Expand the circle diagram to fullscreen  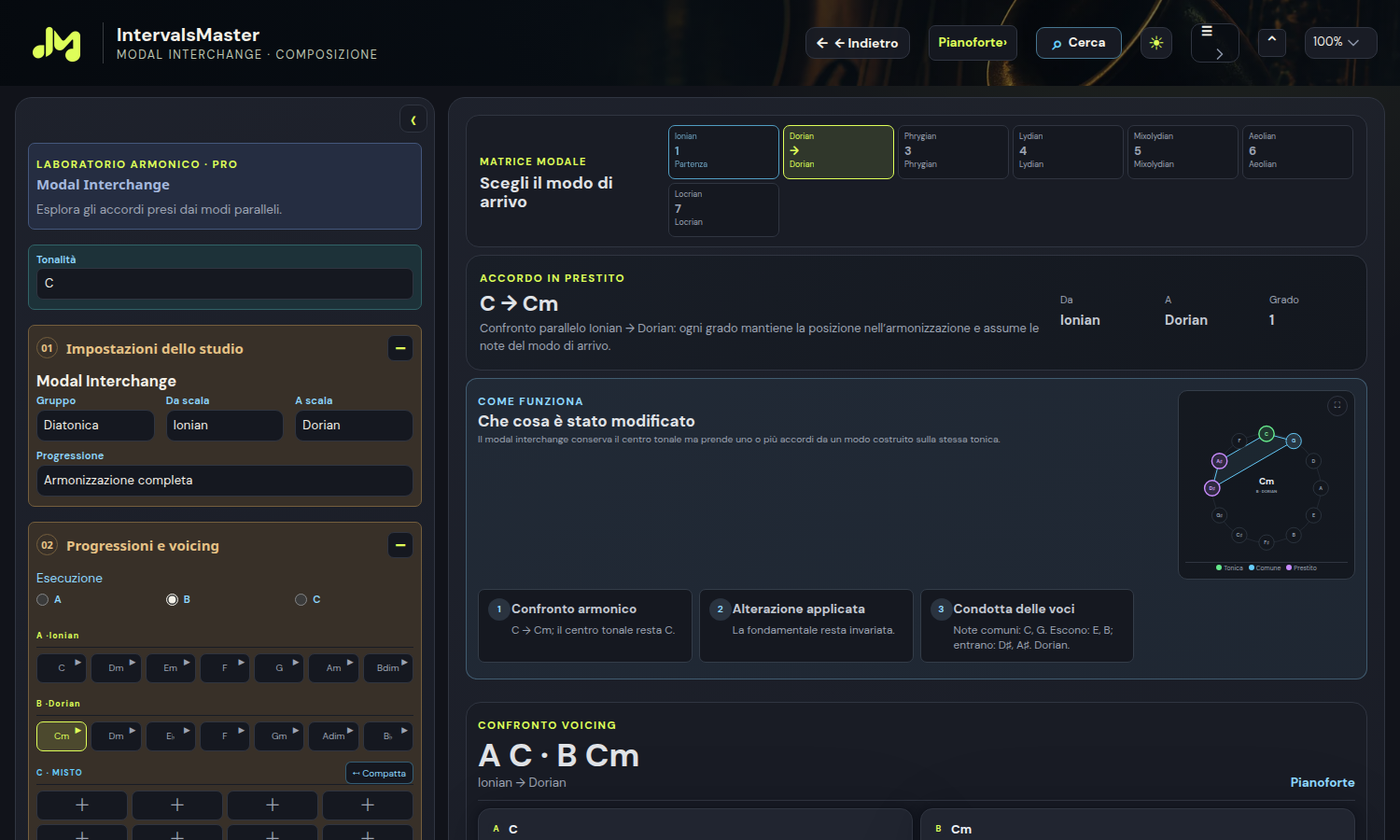tap(1337, 405)
